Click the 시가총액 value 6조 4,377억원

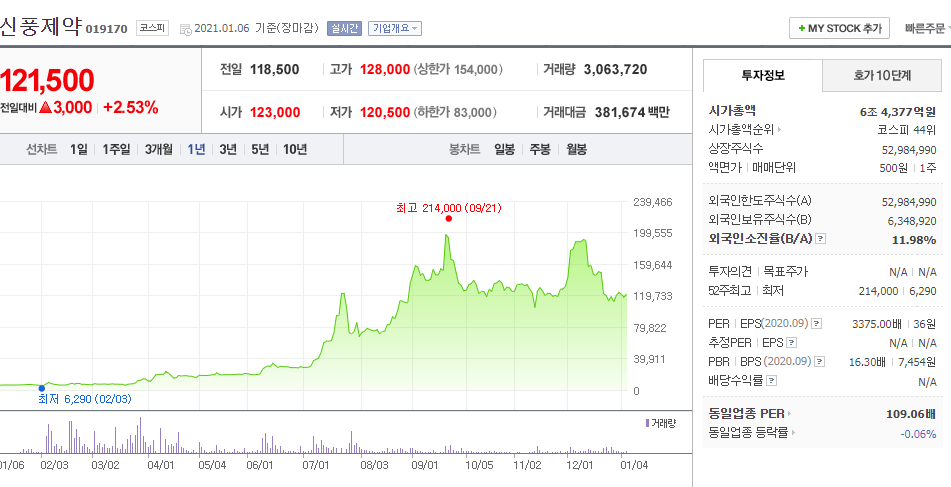pyautogui.click(x=898, y=111)
